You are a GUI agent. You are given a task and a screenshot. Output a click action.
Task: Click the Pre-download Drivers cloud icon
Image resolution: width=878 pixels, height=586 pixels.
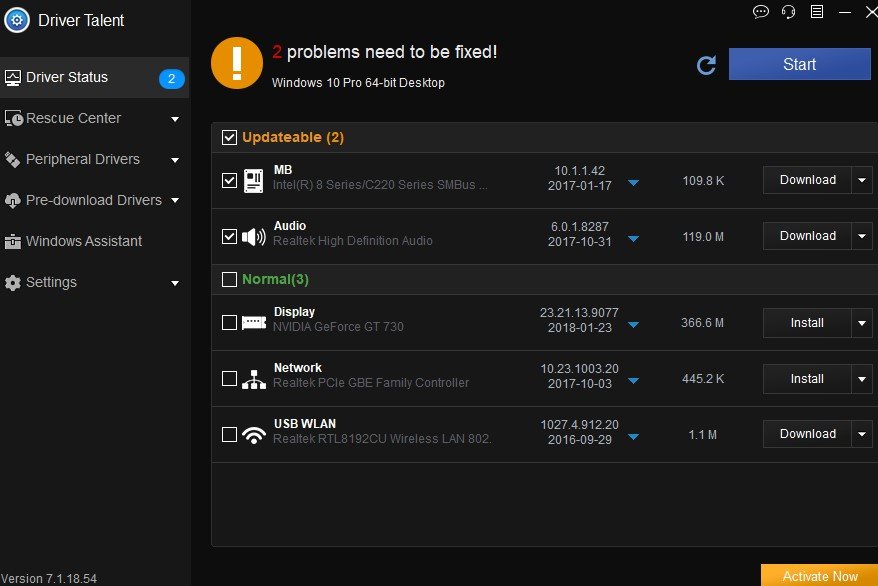coord(12,200)
